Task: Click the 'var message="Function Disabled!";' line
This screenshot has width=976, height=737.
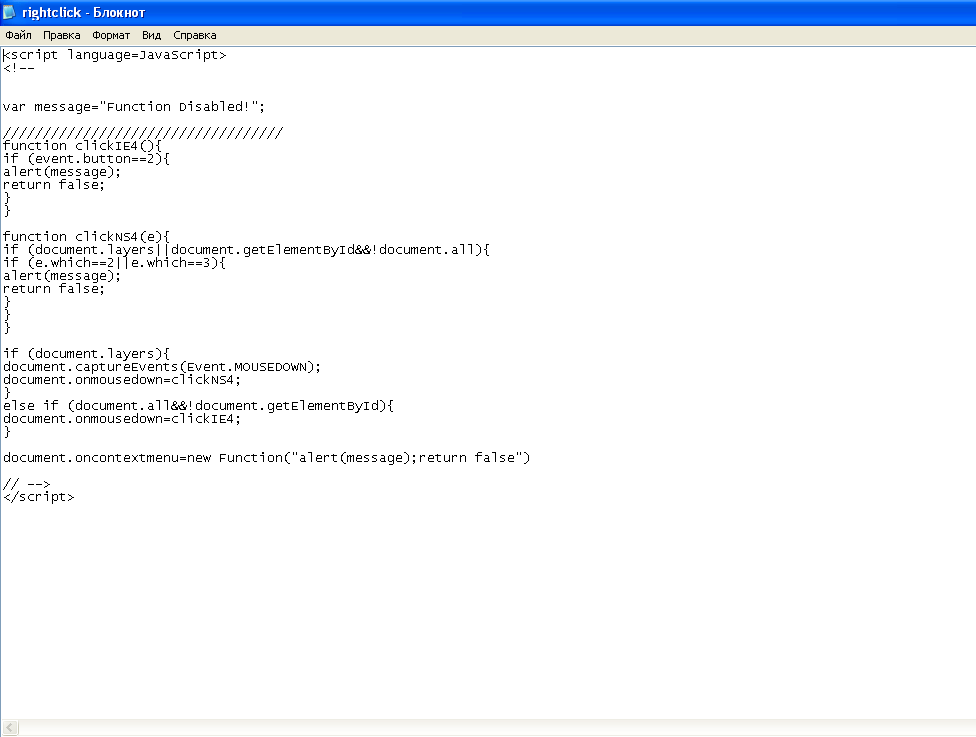Action: [x=134, y=107]
